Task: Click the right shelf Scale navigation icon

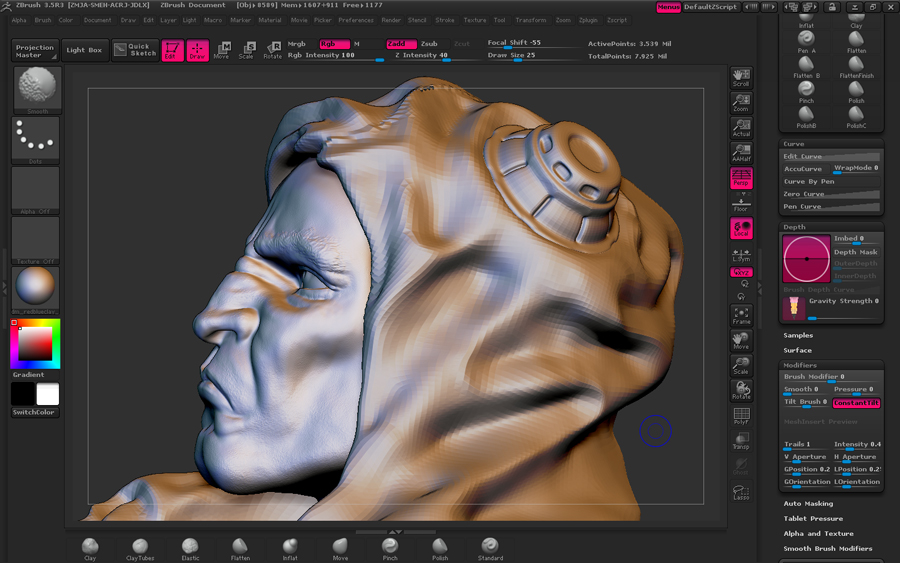Action: pos(741,366)
